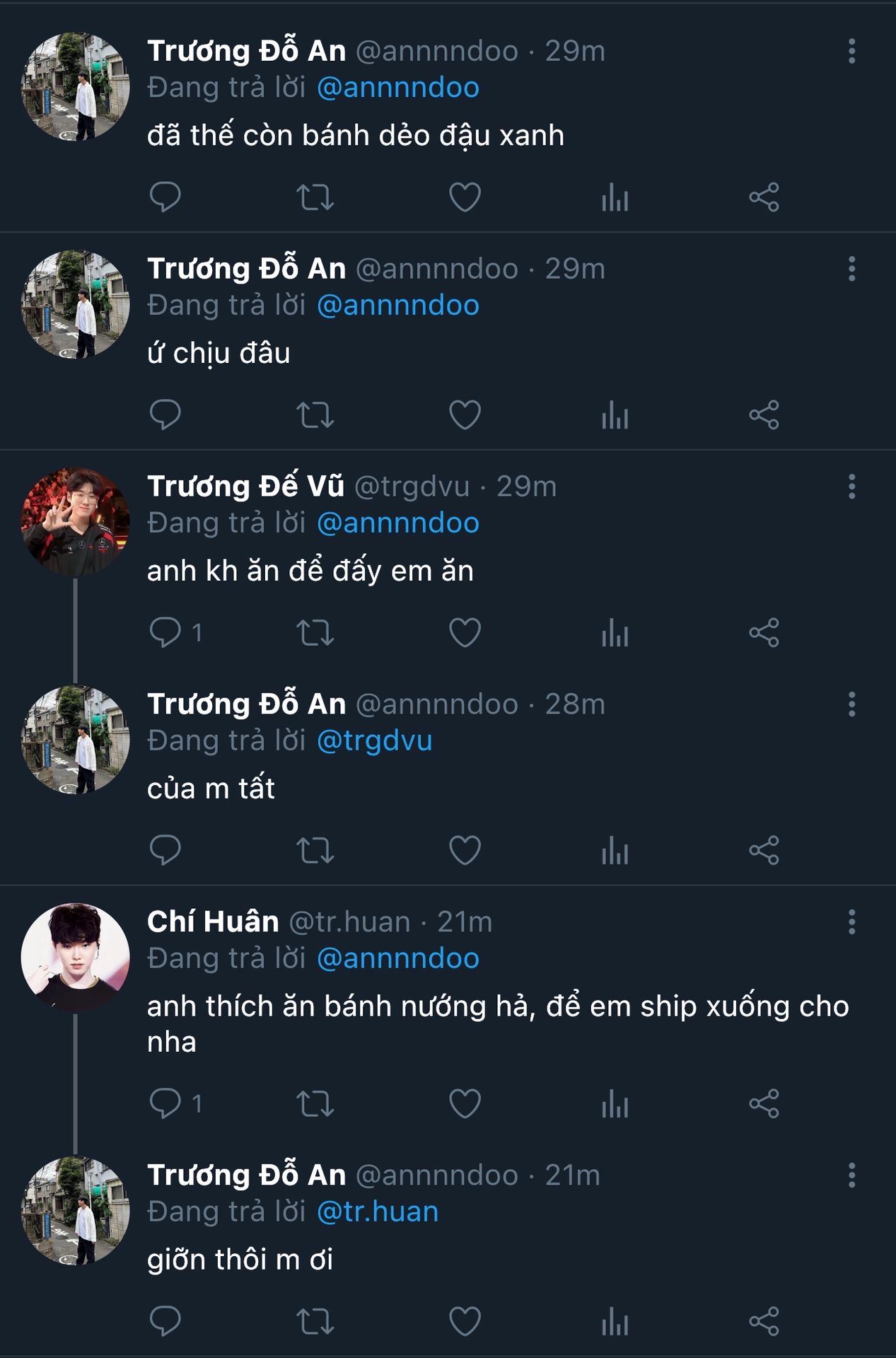Reply to Trương Đế Vũ's tweet
The height and width of the screenshot is (1358, 896).
click(x=165, y=632)
